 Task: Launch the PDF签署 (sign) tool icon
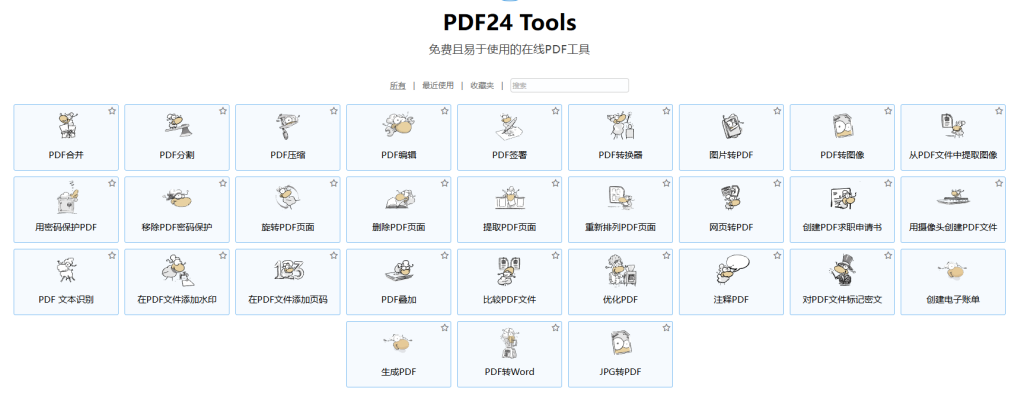click(x=510, y=126)
